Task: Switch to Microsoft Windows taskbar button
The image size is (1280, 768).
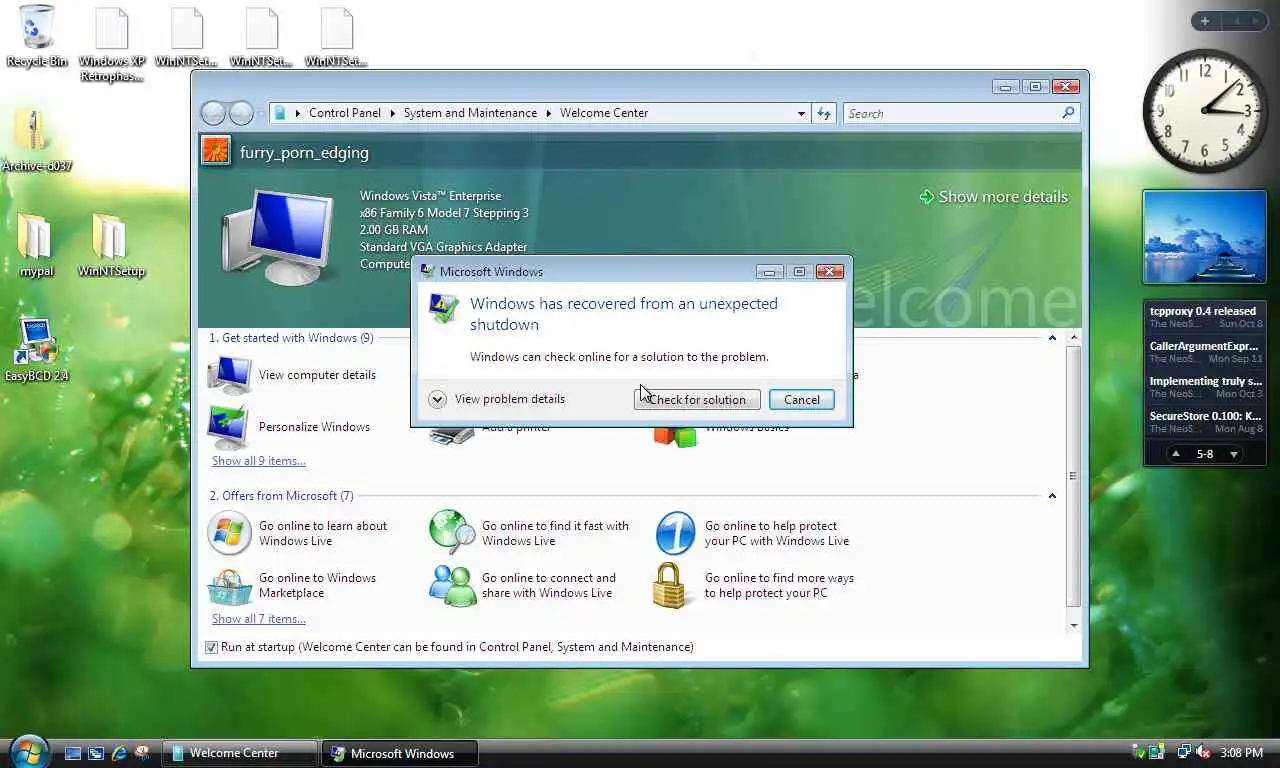Action: 400,753
